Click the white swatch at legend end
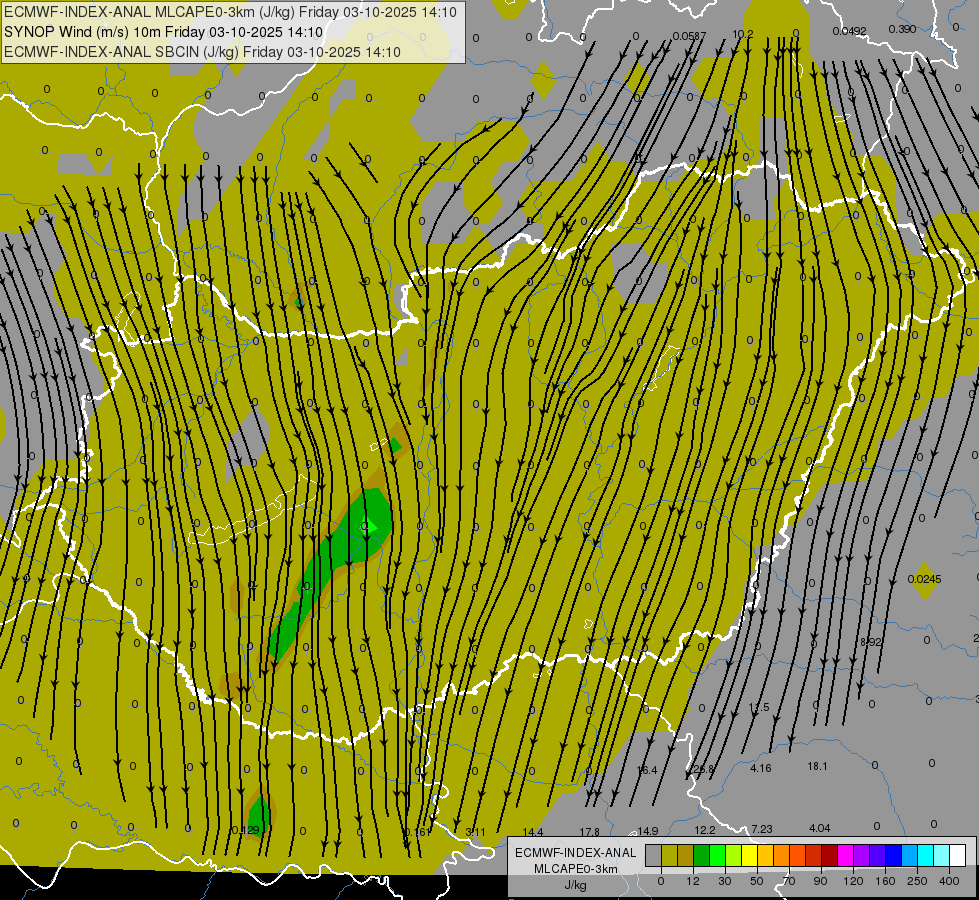This screenshot has height=900, width=979. 957,855
